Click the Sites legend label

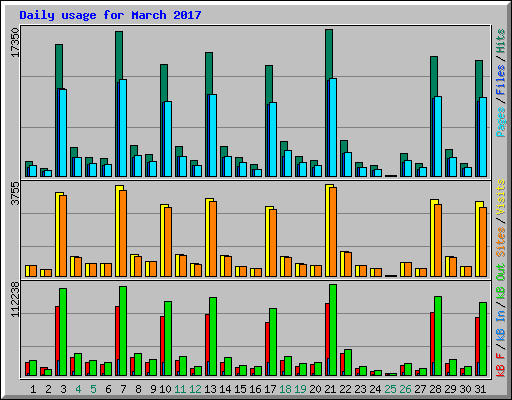coord(501,242)
